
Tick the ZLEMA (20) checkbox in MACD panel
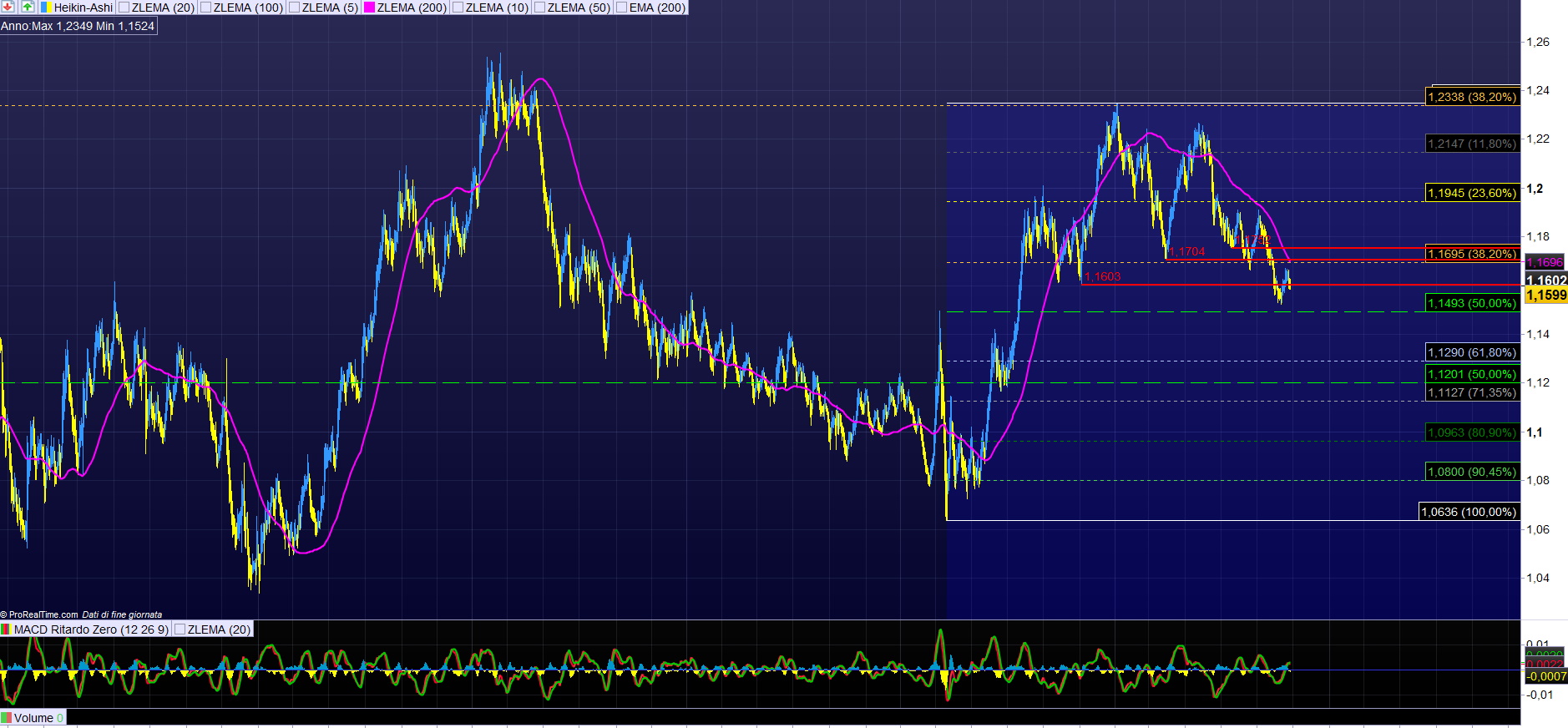pyautogui.click(x=180, y=629)
